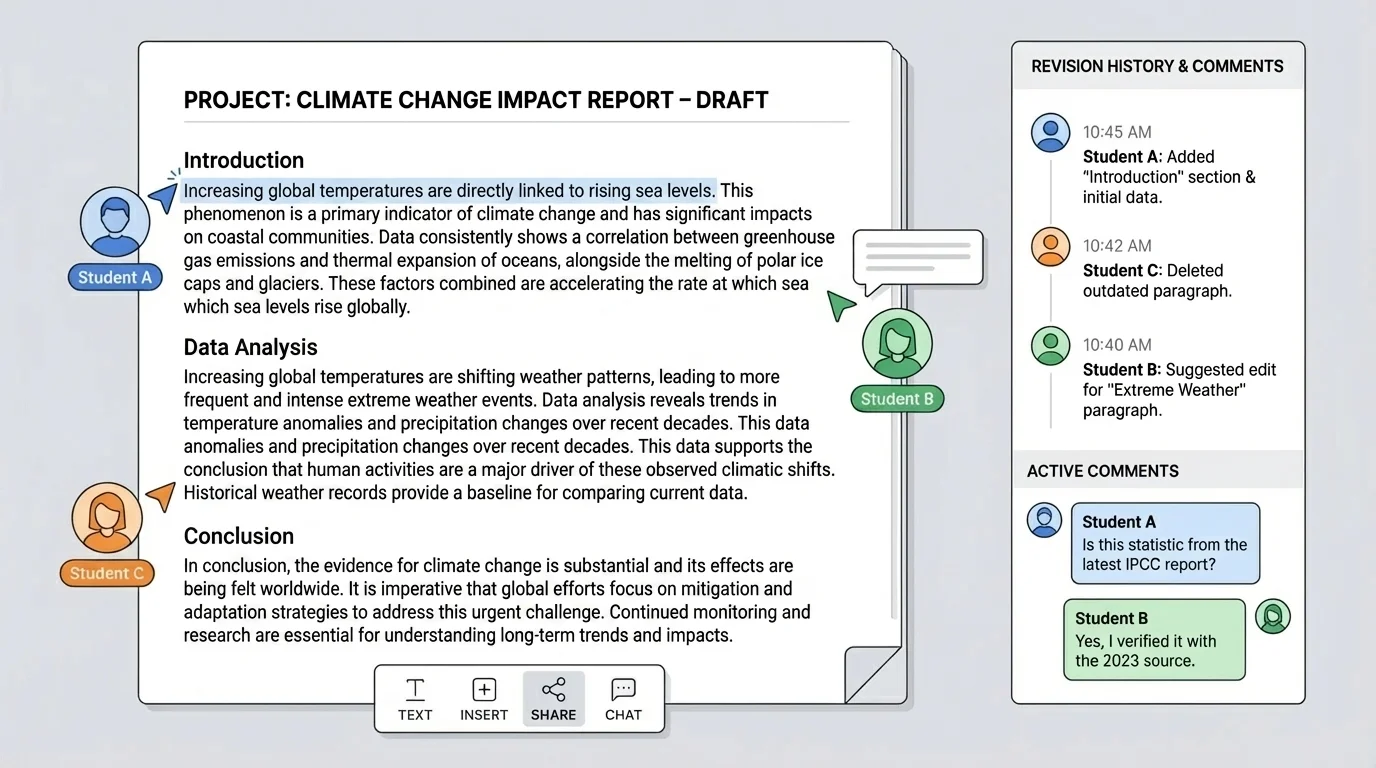The image size is (1376, 768).
Task: Click the Revision History & Comments header
Action: coord(1157,66)
